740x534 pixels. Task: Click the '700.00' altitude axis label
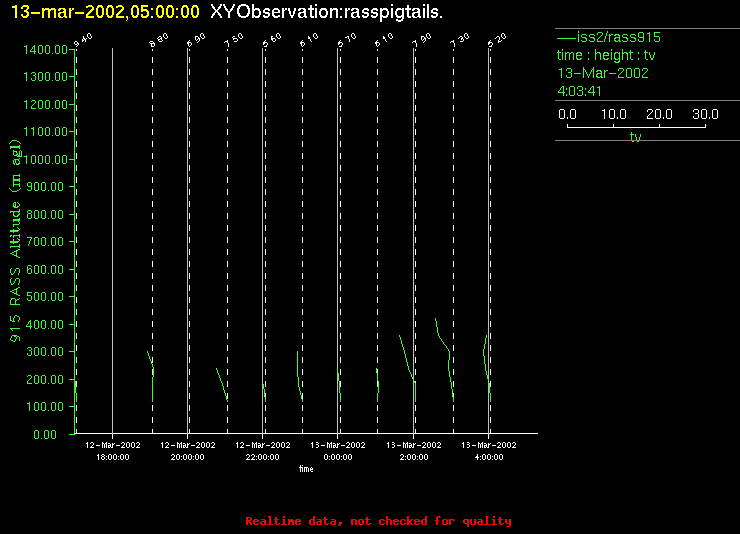click(x=45, y=242)
